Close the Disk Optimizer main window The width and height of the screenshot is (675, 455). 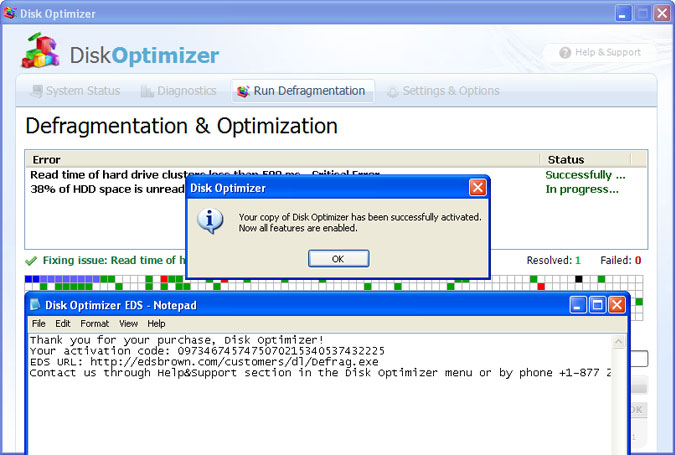[662, 14]
